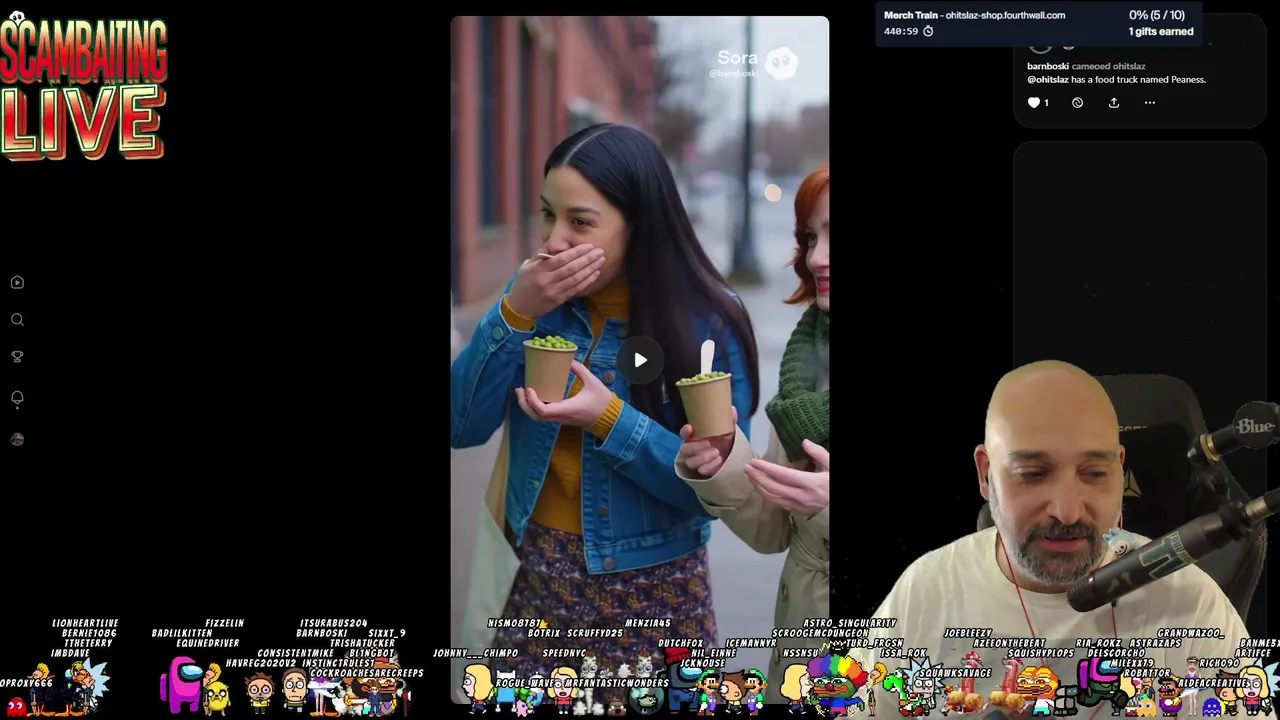Click the 'JOHNNY___CHIMPO' viewer name
The width and height of the screenshot is (1280, 720).
click(x=475, y=653)
